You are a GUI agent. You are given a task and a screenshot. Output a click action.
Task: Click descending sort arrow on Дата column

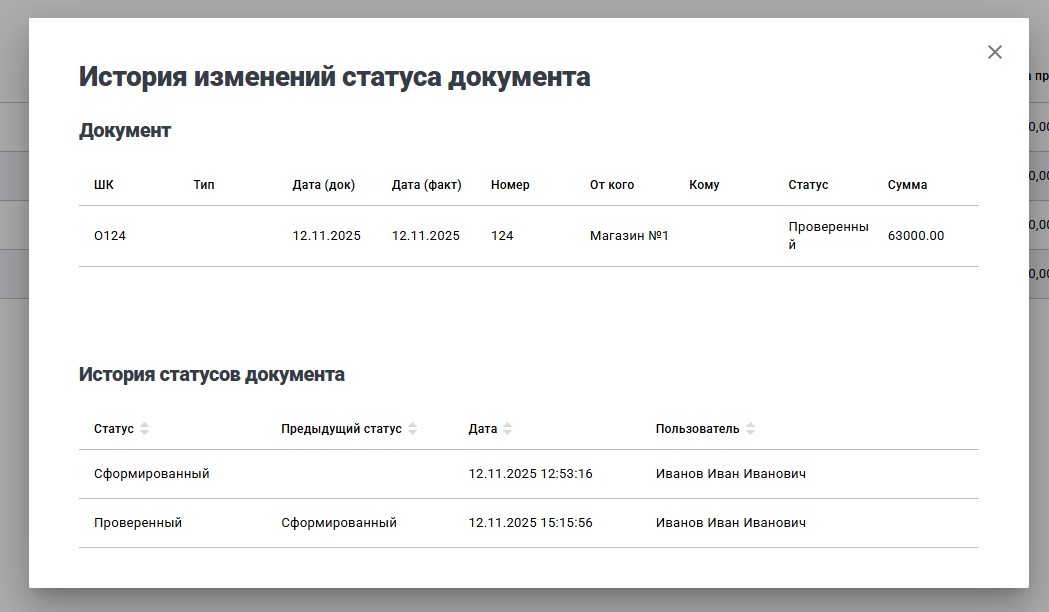[x=509, y=432]
